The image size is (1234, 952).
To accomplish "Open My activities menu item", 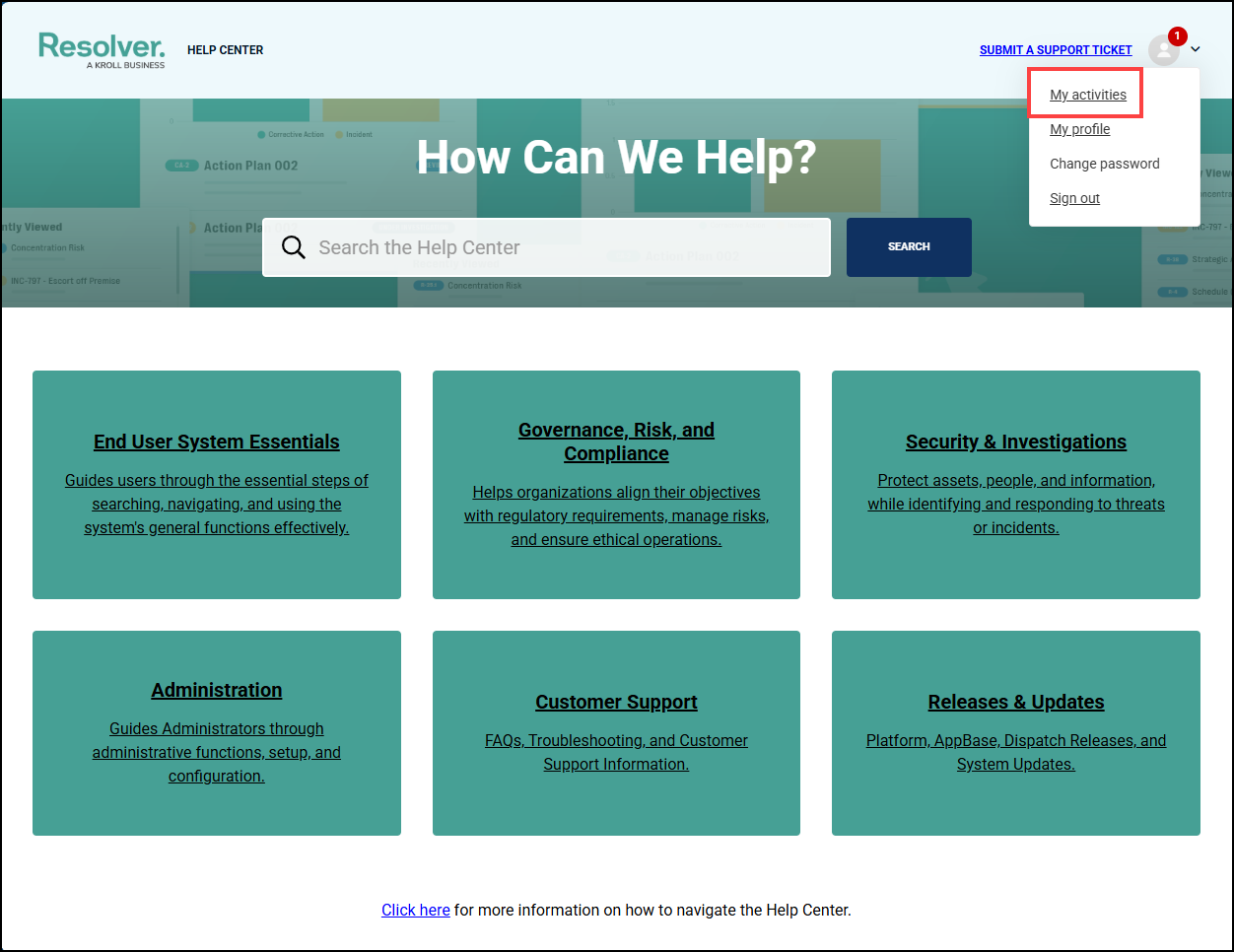I will (1088, 95).
